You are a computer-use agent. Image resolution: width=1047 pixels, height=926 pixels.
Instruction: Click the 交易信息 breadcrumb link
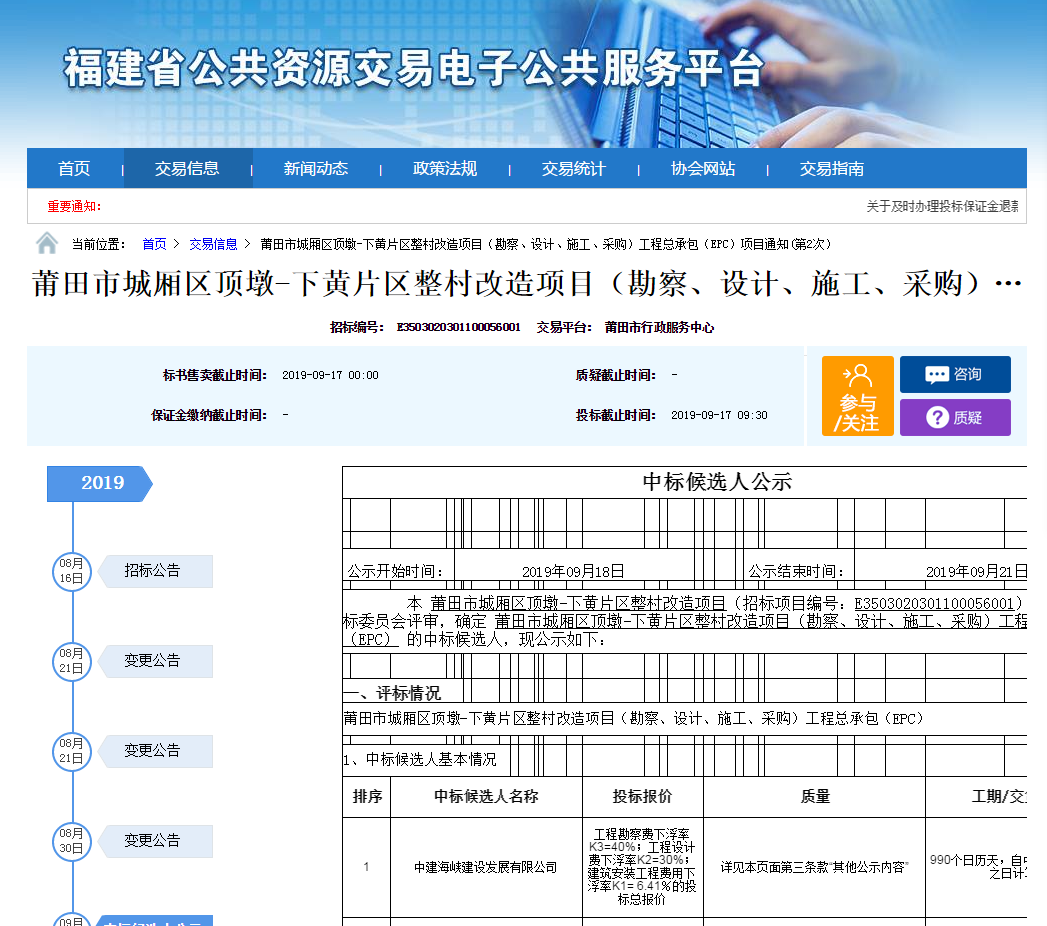213,244
